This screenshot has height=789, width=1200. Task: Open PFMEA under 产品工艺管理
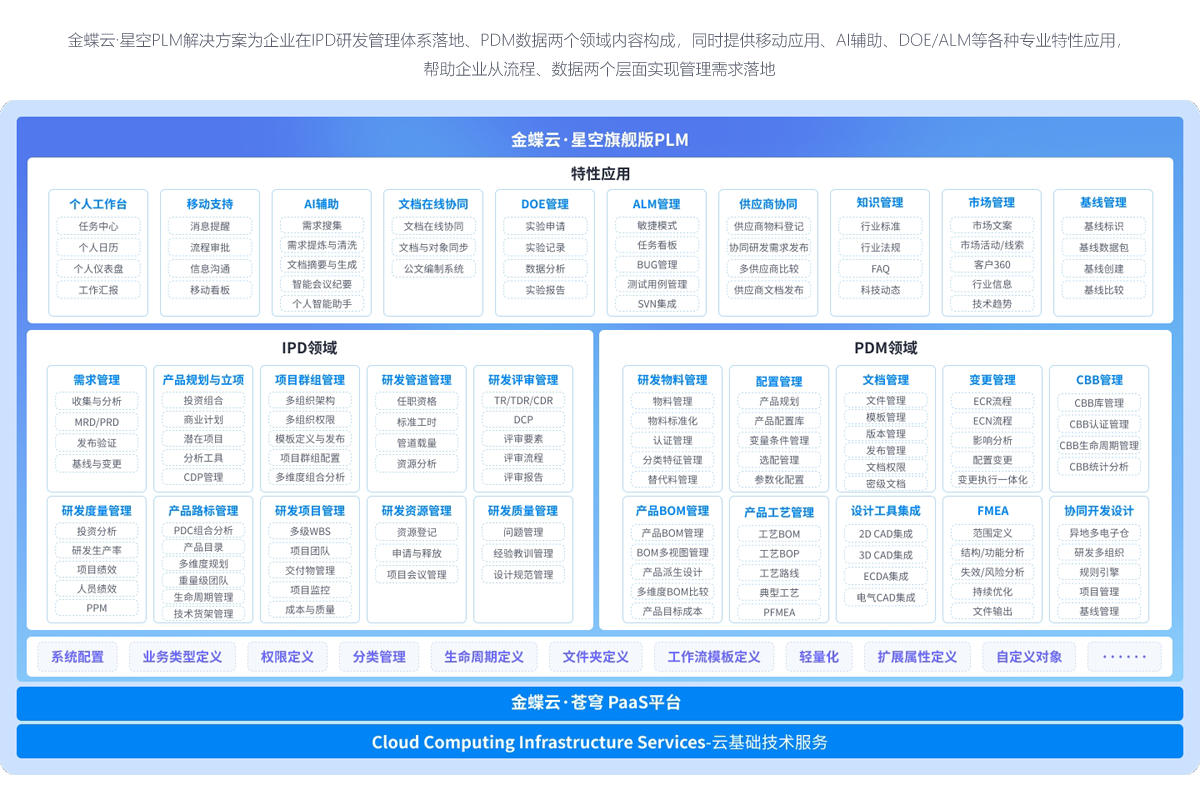(778, 612)
